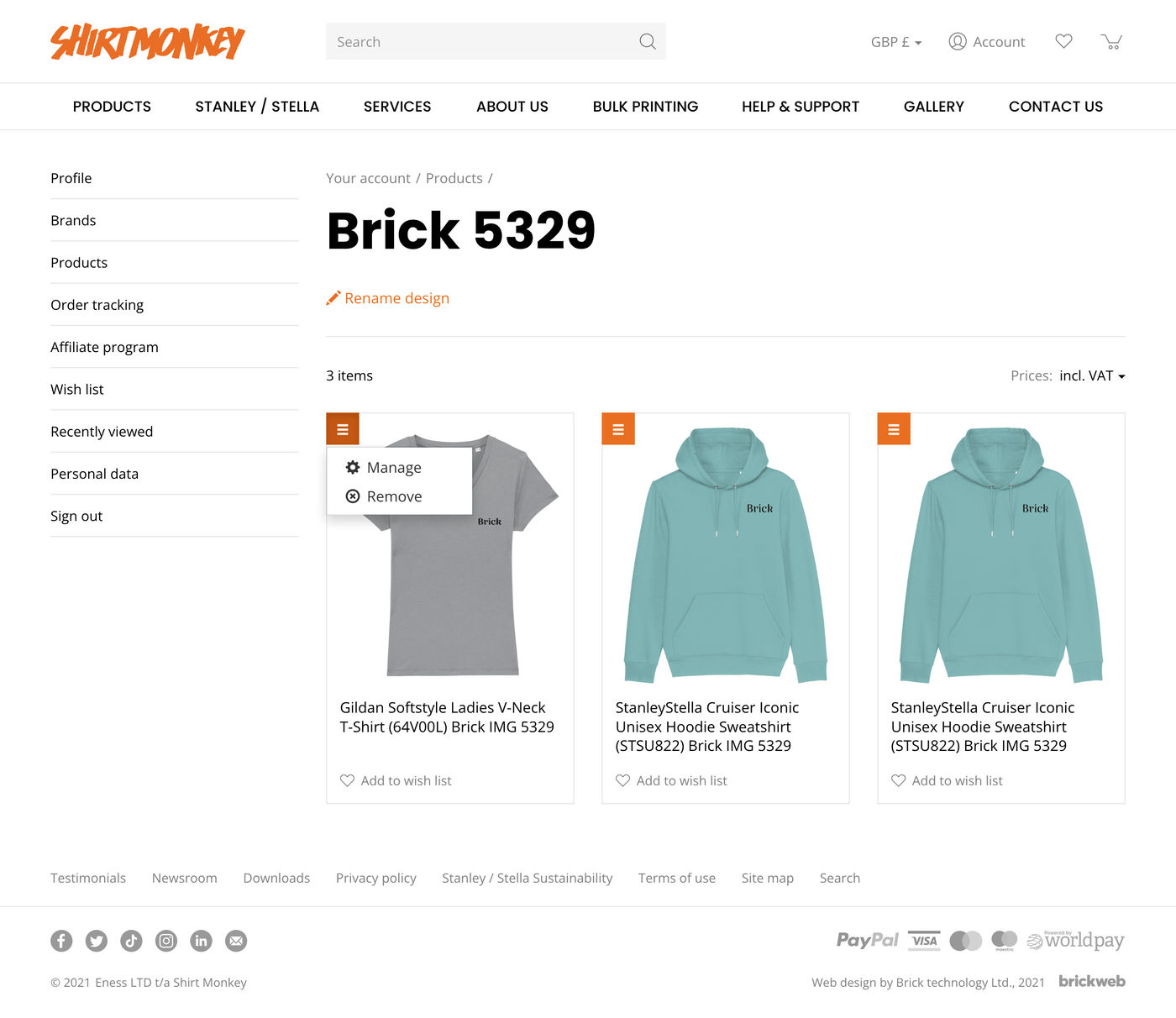The width and height of the screenshot is (1176, 1018).
Task: Add middle Cruiser Hoodie to wish list
Action: 671,780
